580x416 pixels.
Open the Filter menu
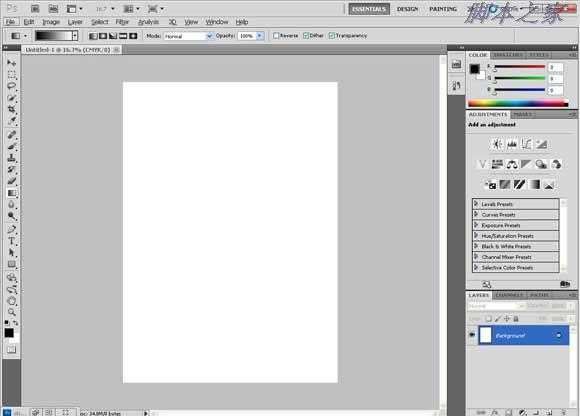point(122,22)
